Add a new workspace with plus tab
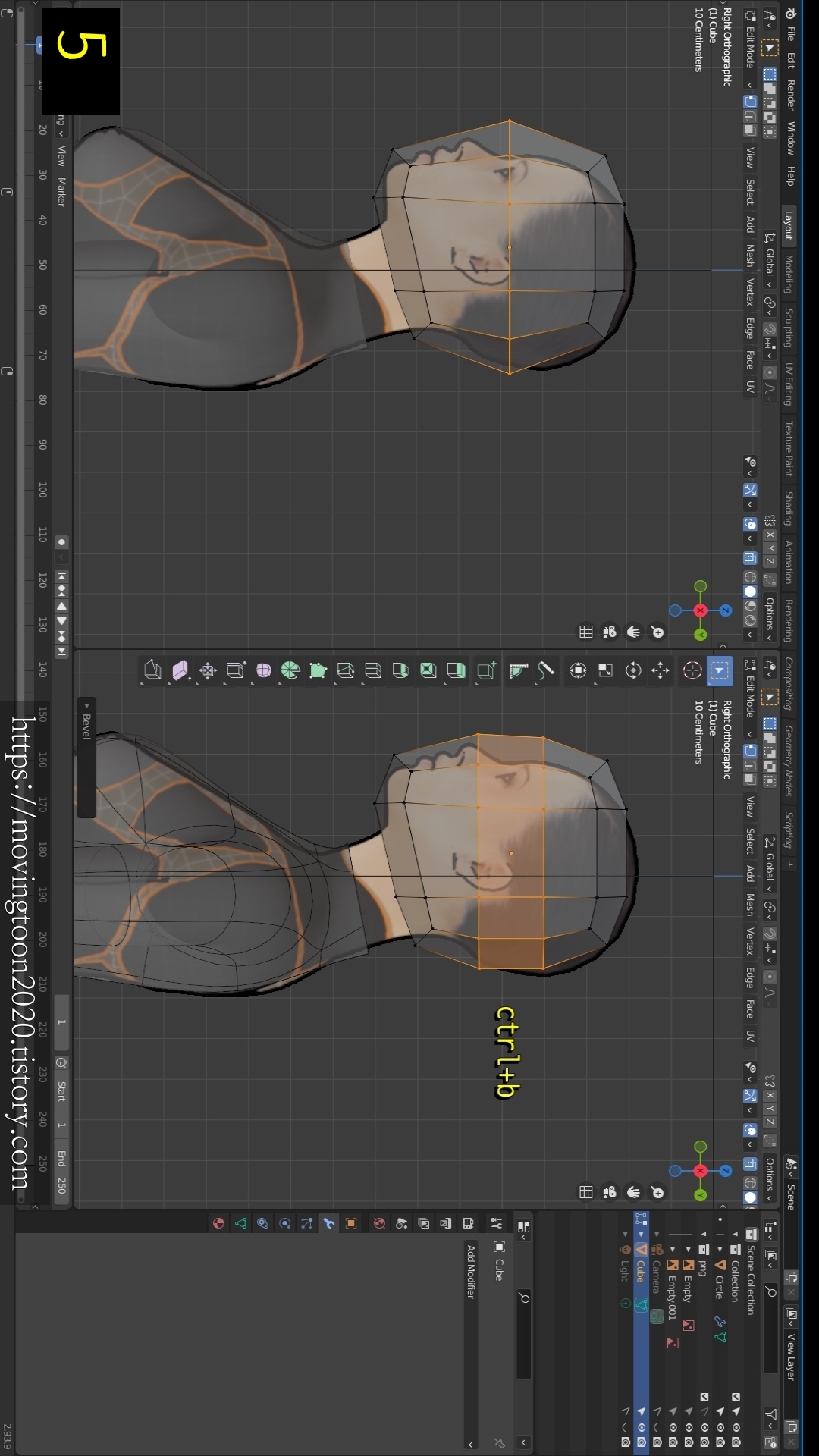Viewport: 819px width, 1456px height. 789,864
